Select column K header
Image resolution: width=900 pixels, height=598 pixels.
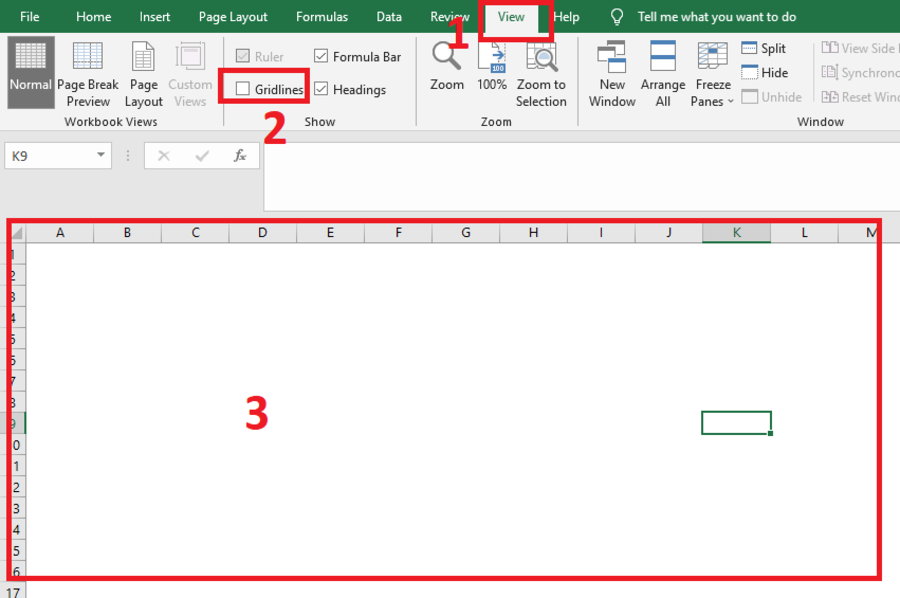tap(736, 232)
